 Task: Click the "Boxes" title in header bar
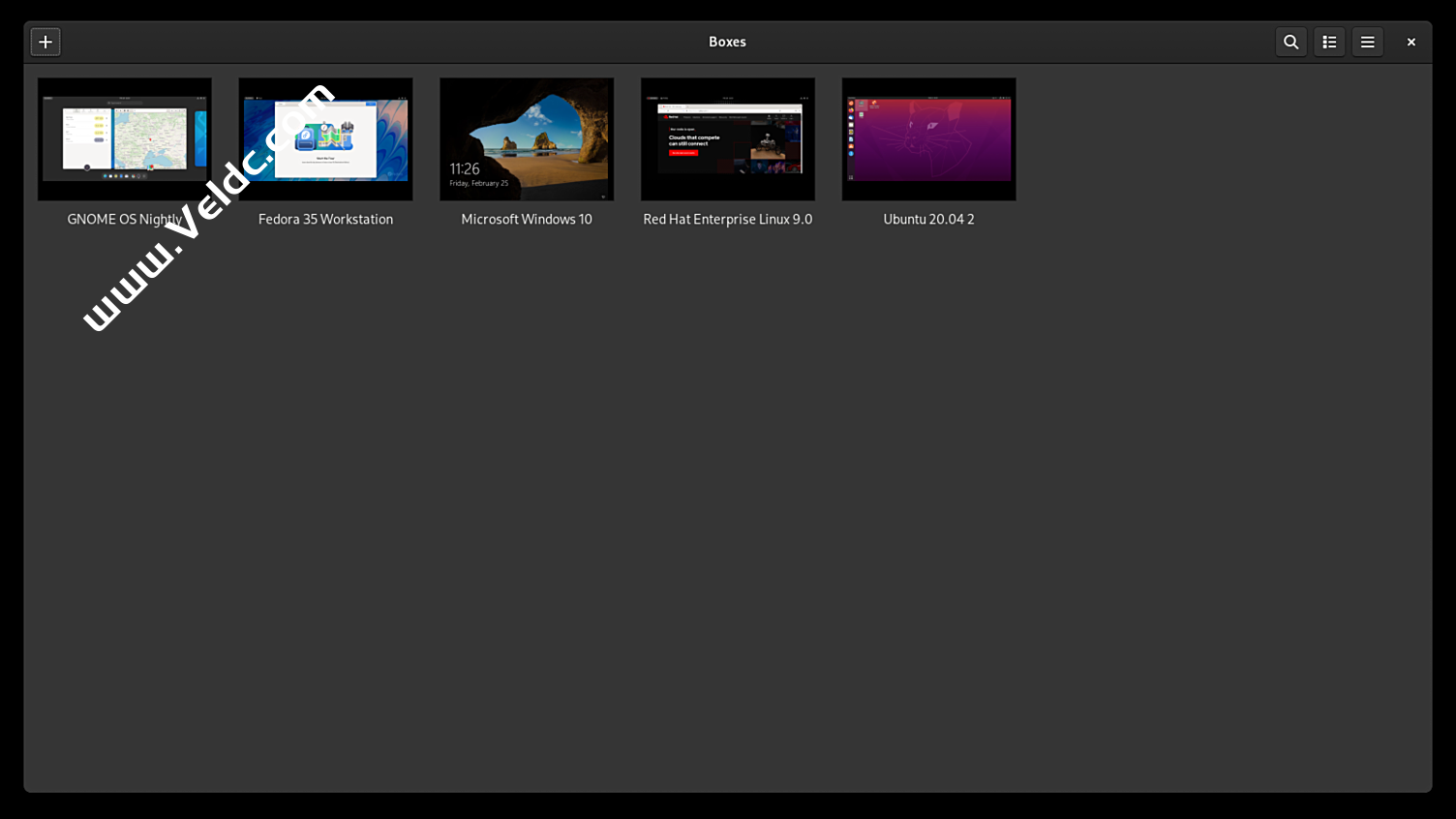pos(727,42)
